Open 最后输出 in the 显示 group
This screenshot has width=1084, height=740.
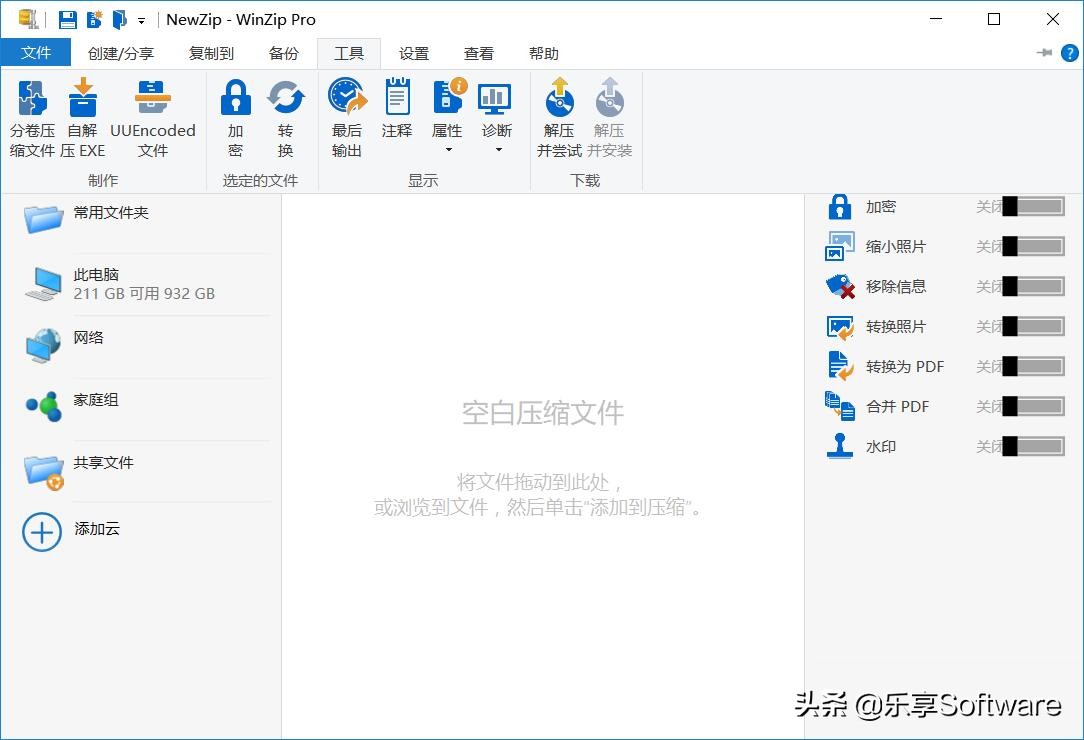[x=345, y=115]
